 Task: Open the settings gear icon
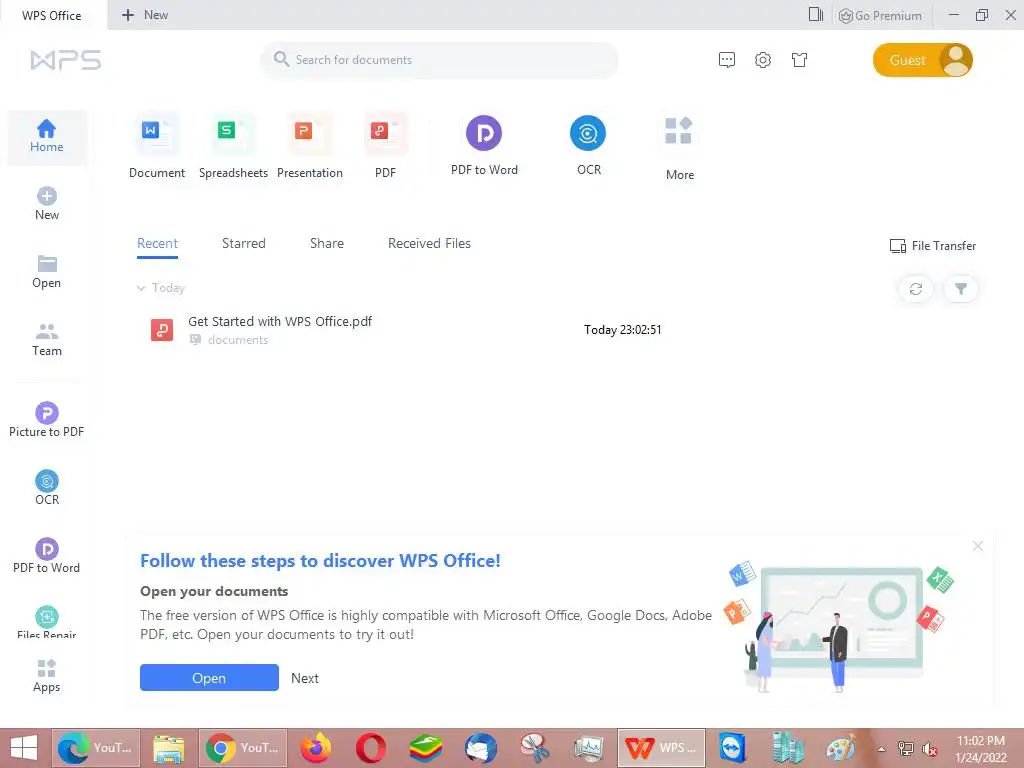point(763,60)
